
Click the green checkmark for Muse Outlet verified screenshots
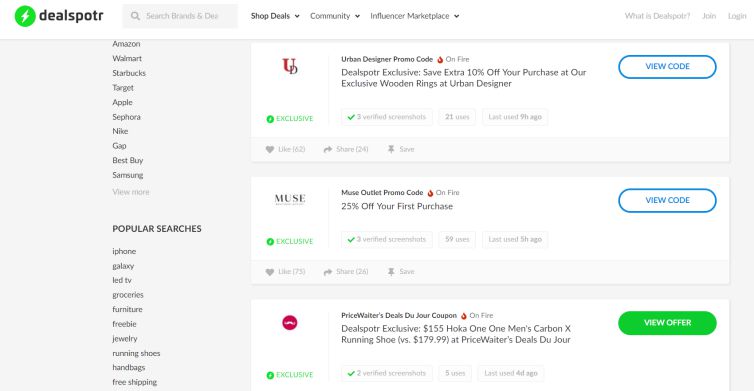point(351,240)
